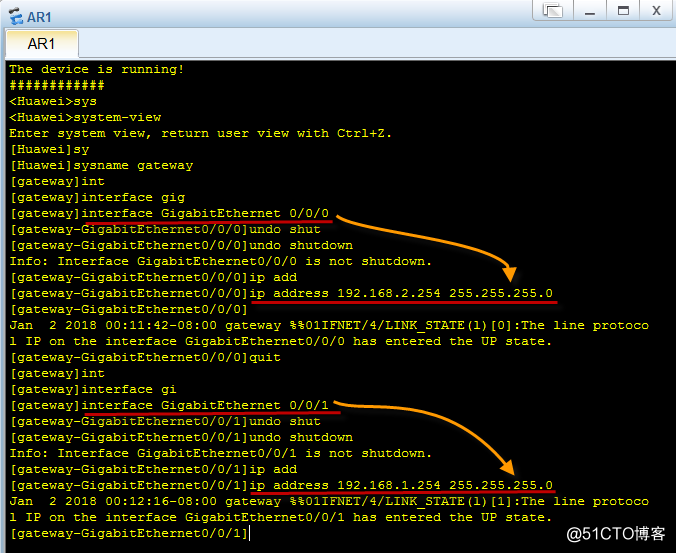Close the AR1 window
This screenshot has height=553, width=676.
pyautogui.click(x=656, y=10)
